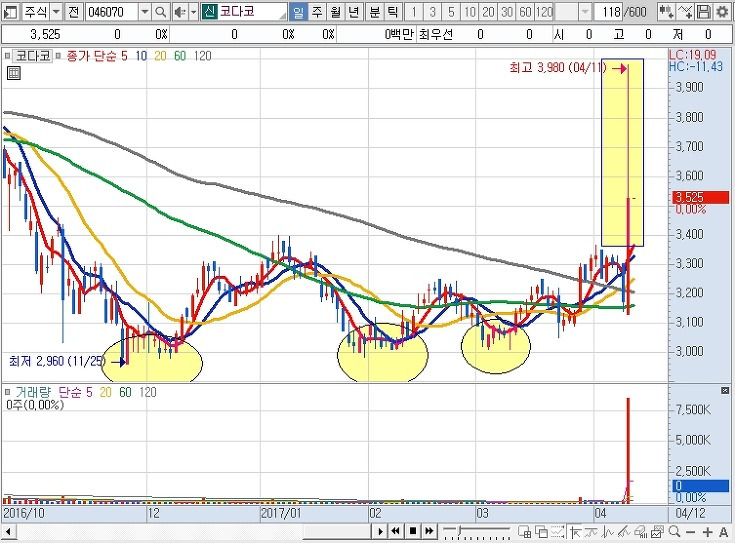The image size is (735, 543).
Task: Select the crosshair cursor tool
Action: (575, 532)
